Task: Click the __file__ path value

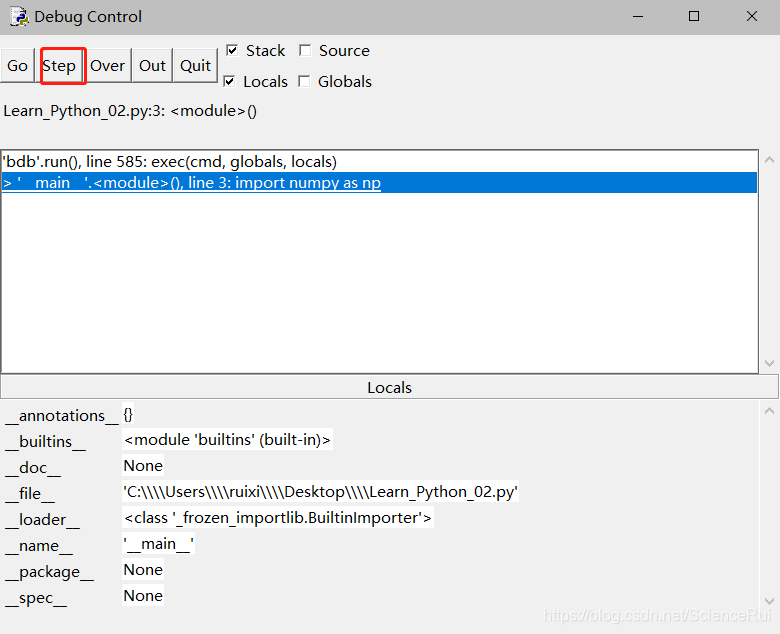Action: click(x=320, y=492)
